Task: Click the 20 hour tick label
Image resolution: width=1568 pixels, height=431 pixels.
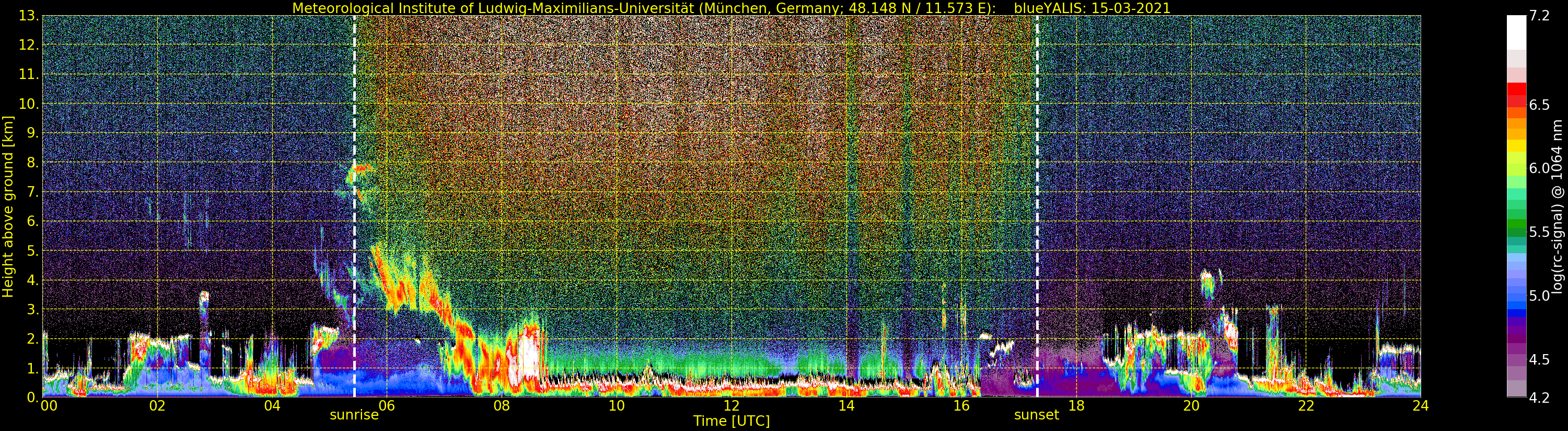Action: coord(1191,406)
